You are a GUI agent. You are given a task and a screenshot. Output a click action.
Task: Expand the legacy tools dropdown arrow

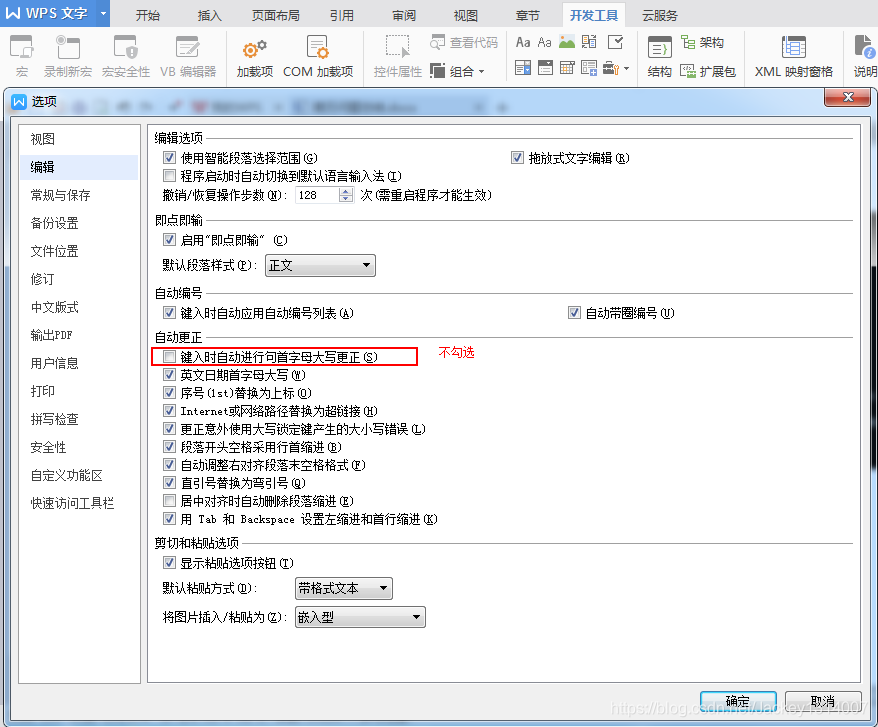[x=626, y=68]
